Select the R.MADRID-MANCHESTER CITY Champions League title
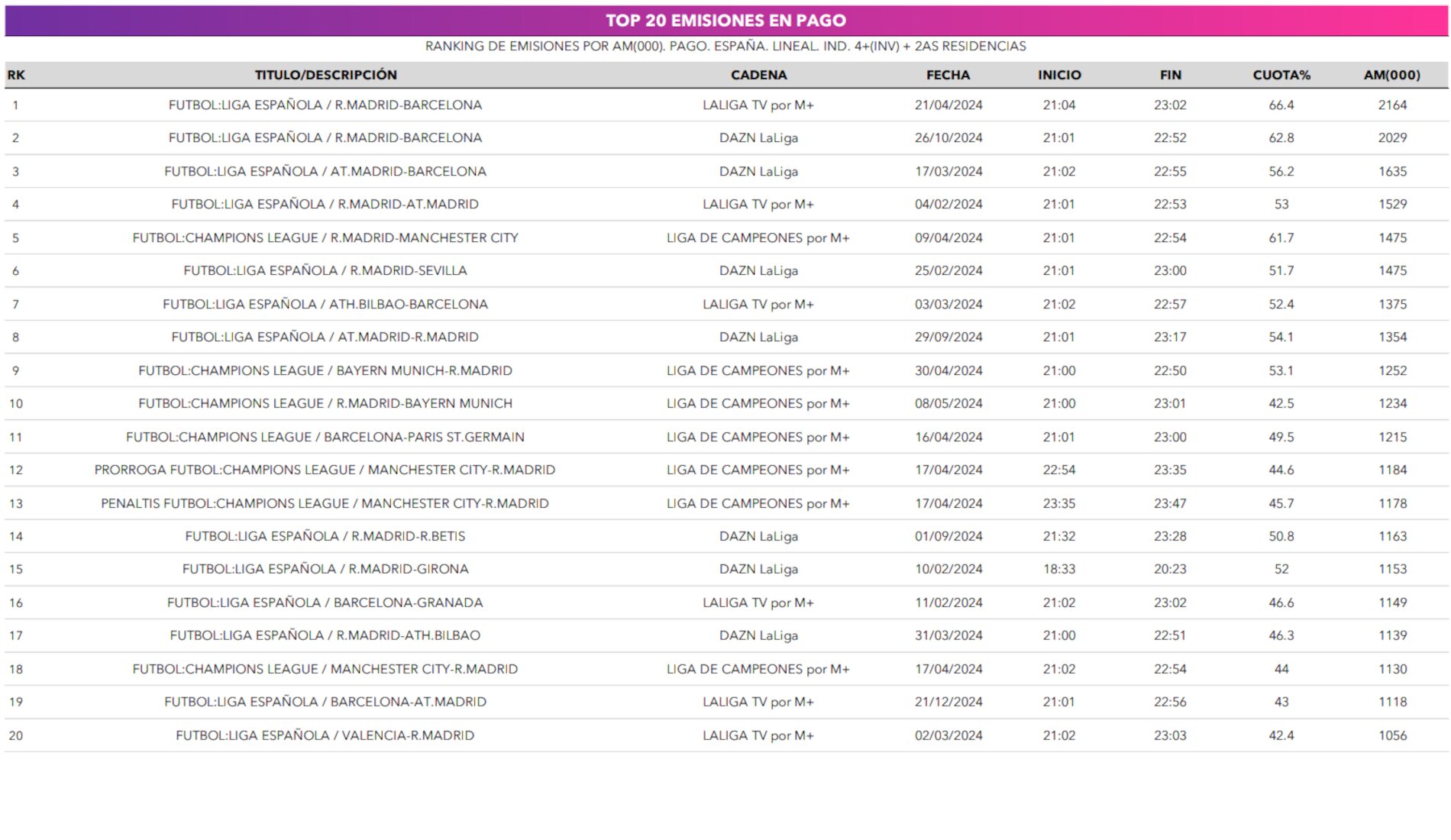Screen dimensions: 1451x840 coord(325,238)
